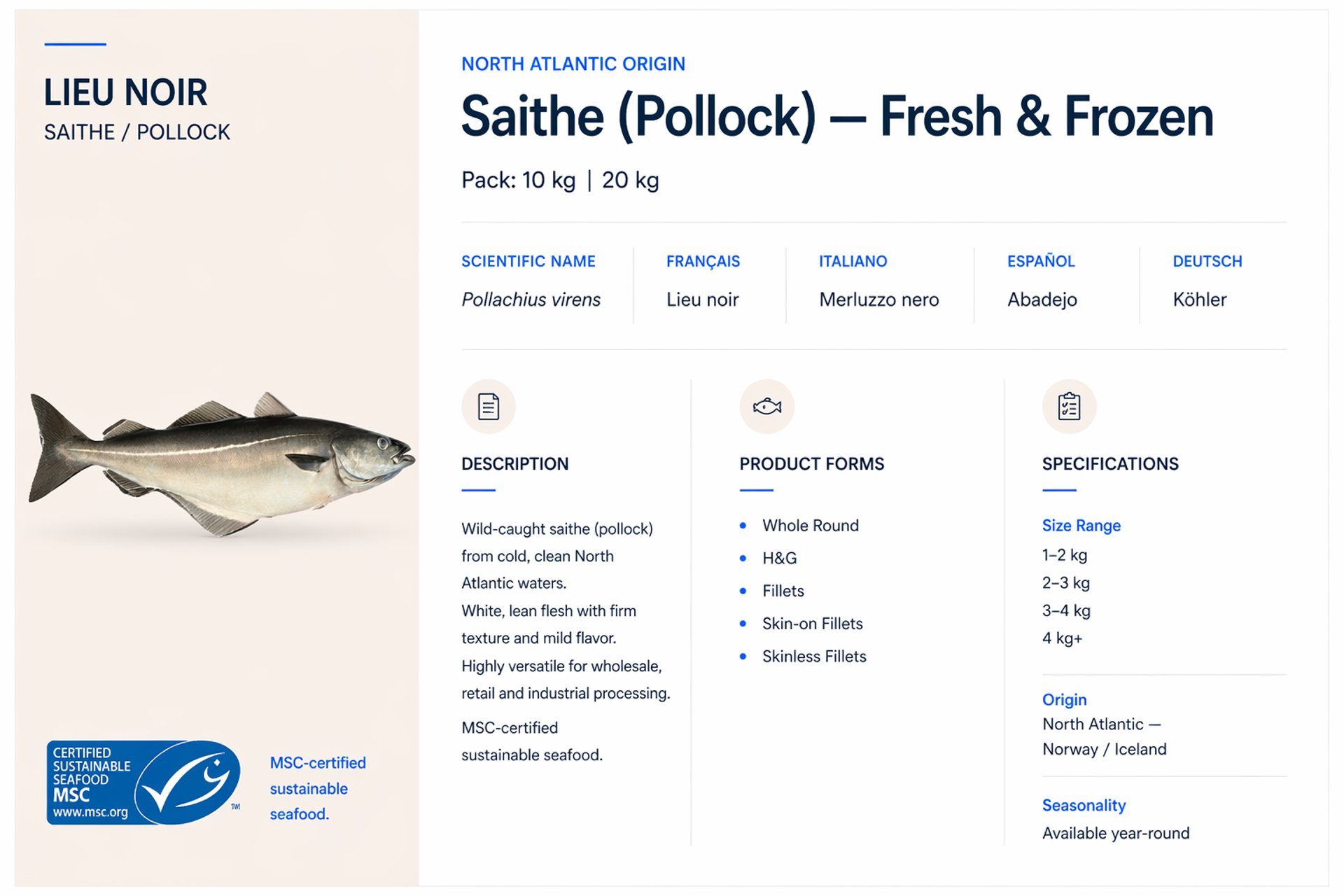Choose Skin-on Fillets in the list

click(x=812, y=624)
